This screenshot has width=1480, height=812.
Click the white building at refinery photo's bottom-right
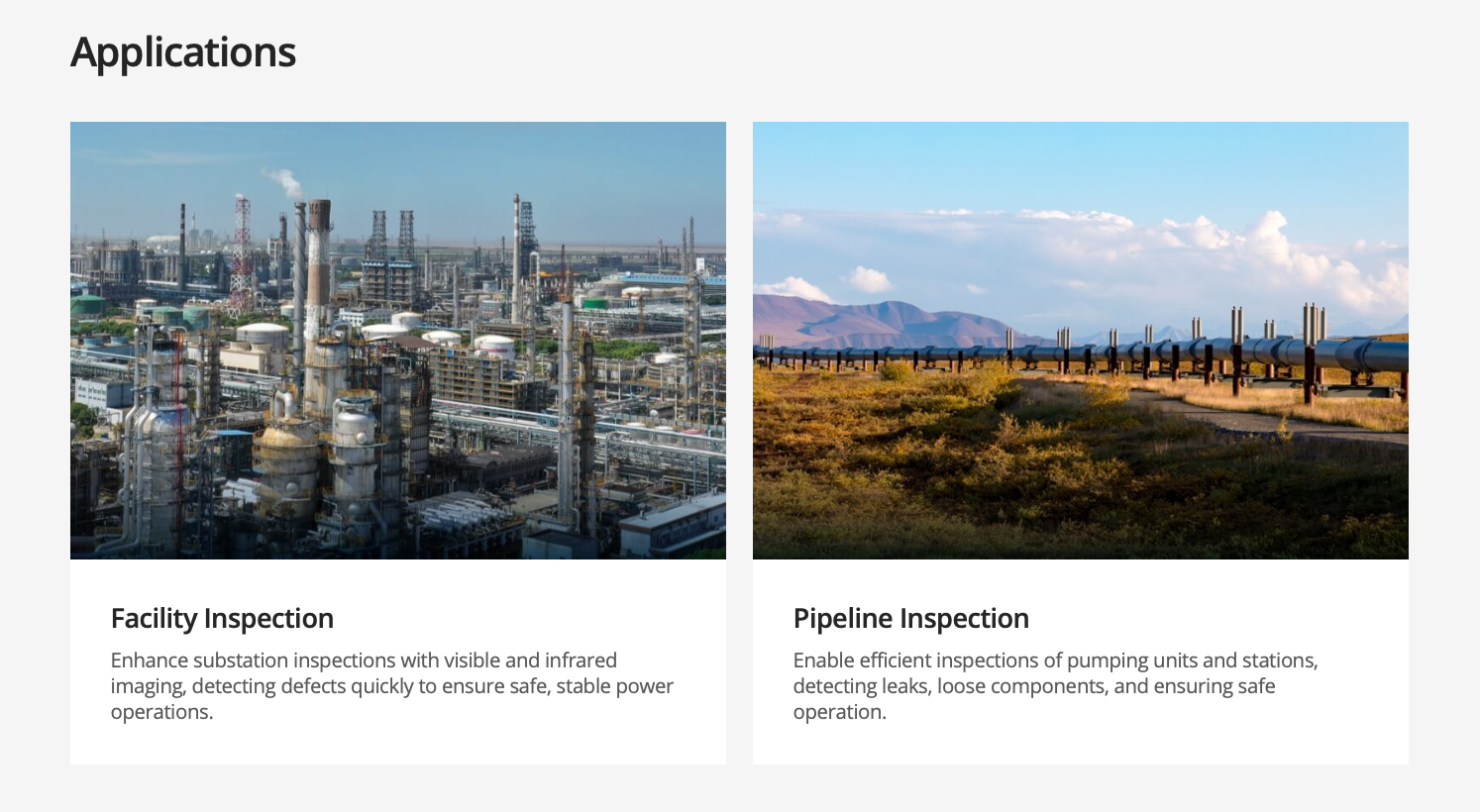(674, 525)
